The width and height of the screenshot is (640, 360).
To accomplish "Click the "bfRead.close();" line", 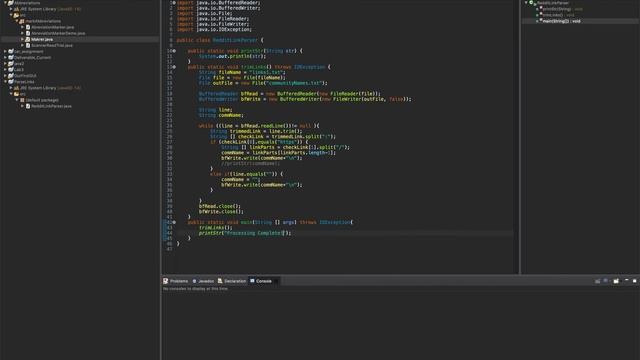I will point(220,206).
